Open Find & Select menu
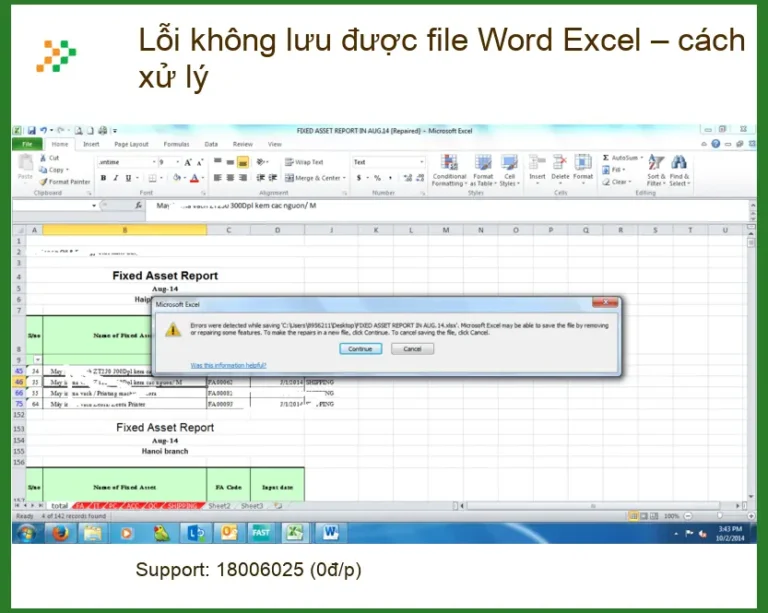Screen dimensions: 768x613 [x=679, y=170]
